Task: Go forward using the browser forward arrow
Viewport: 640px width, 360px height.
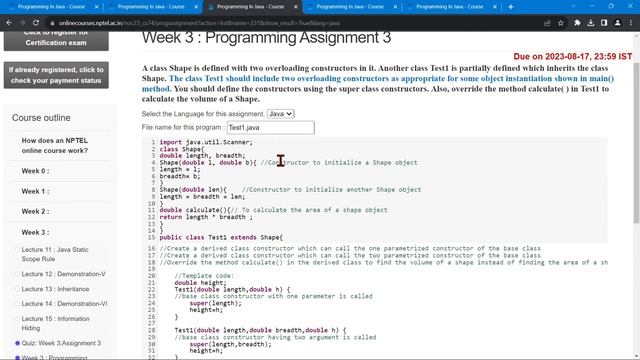Action: pyautogui.click(x=22, y=23)
